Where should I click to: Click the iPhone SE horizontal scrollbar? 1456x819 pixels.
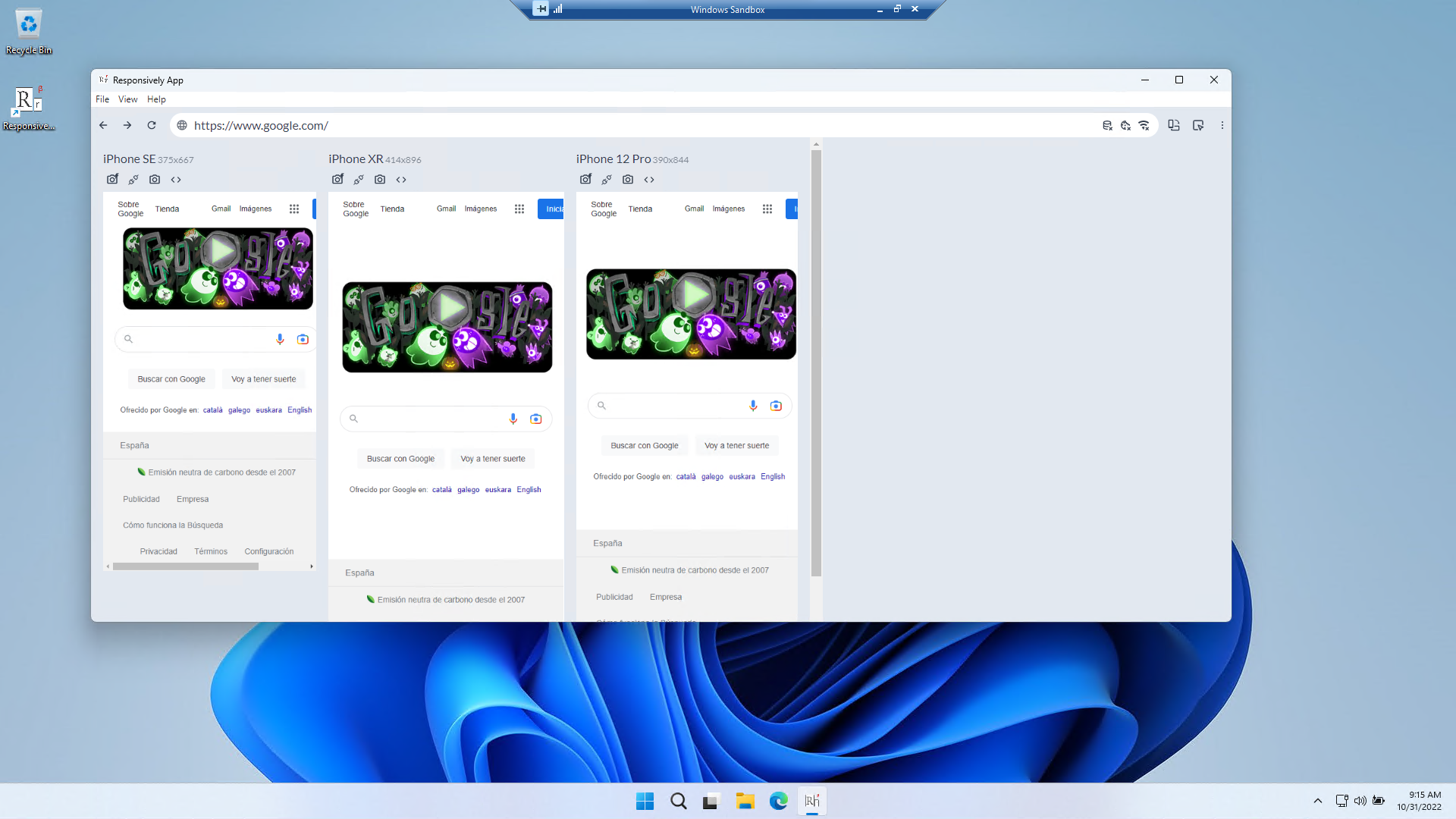(x=186, y=566)
